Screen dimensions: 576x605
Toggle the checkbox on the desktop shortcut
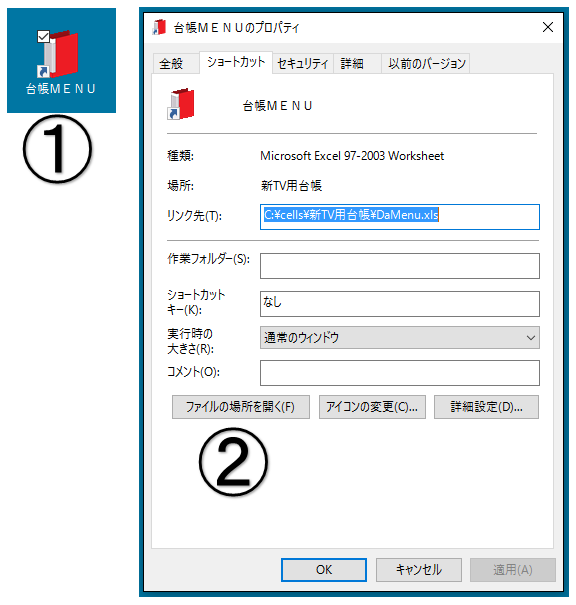43,37
